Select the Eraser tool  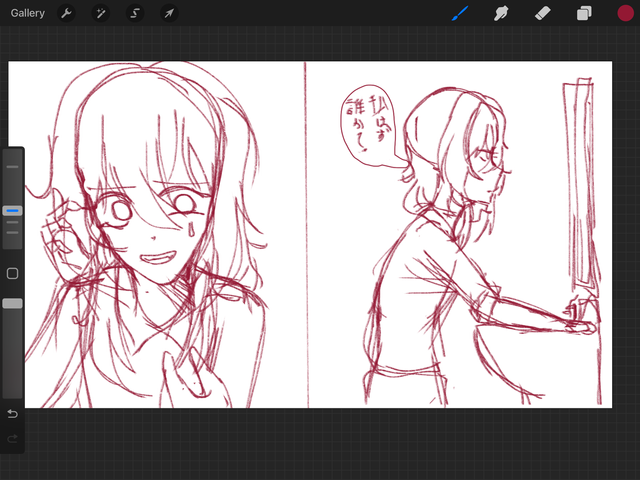point(542,13)
